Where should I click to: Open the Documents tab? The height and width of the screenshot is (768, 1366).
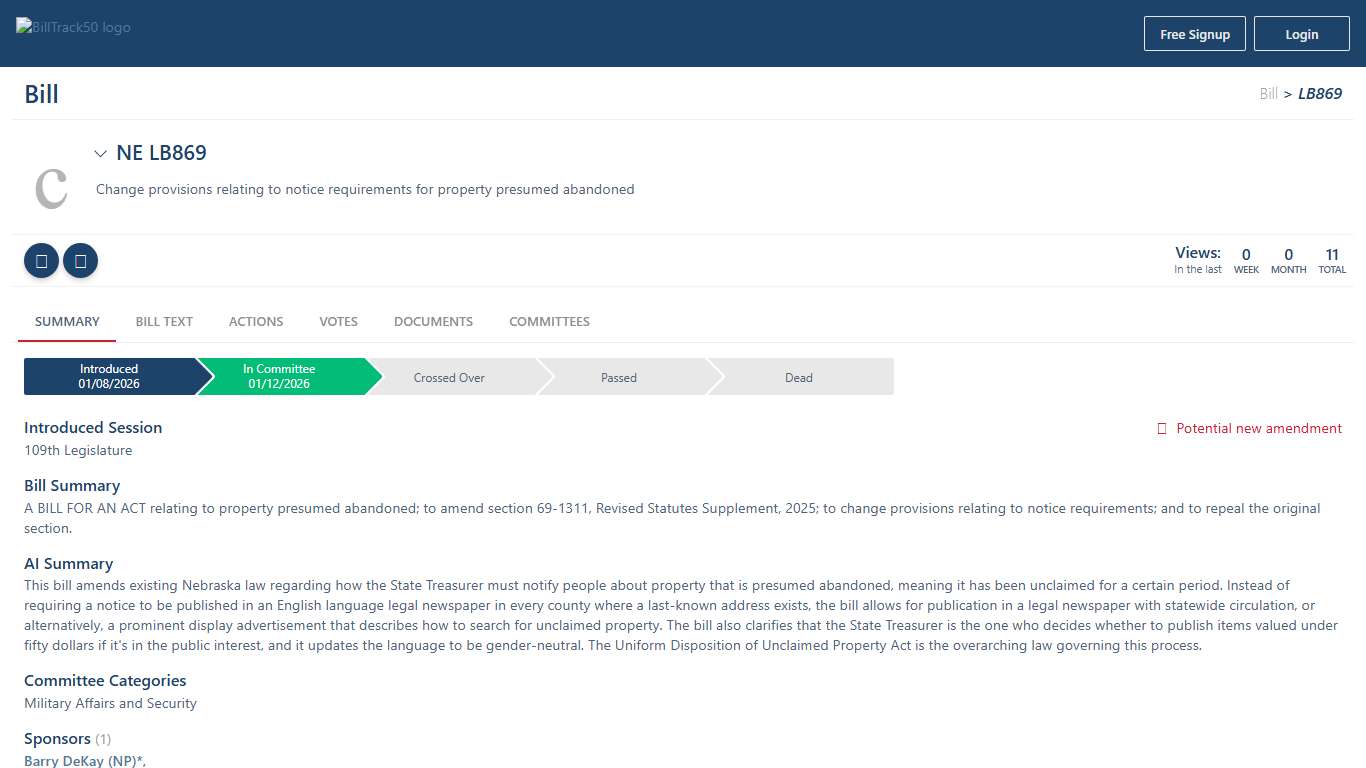tap(433, 322)
